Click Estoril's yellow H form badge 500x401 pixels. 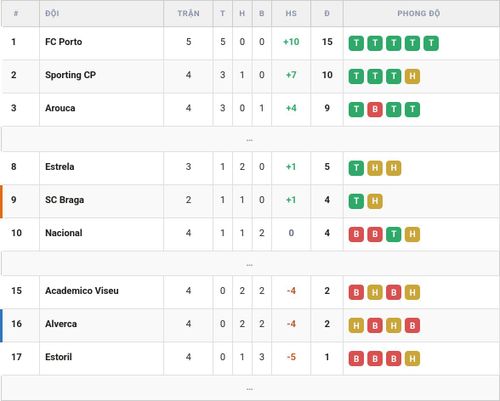[412, 359]
